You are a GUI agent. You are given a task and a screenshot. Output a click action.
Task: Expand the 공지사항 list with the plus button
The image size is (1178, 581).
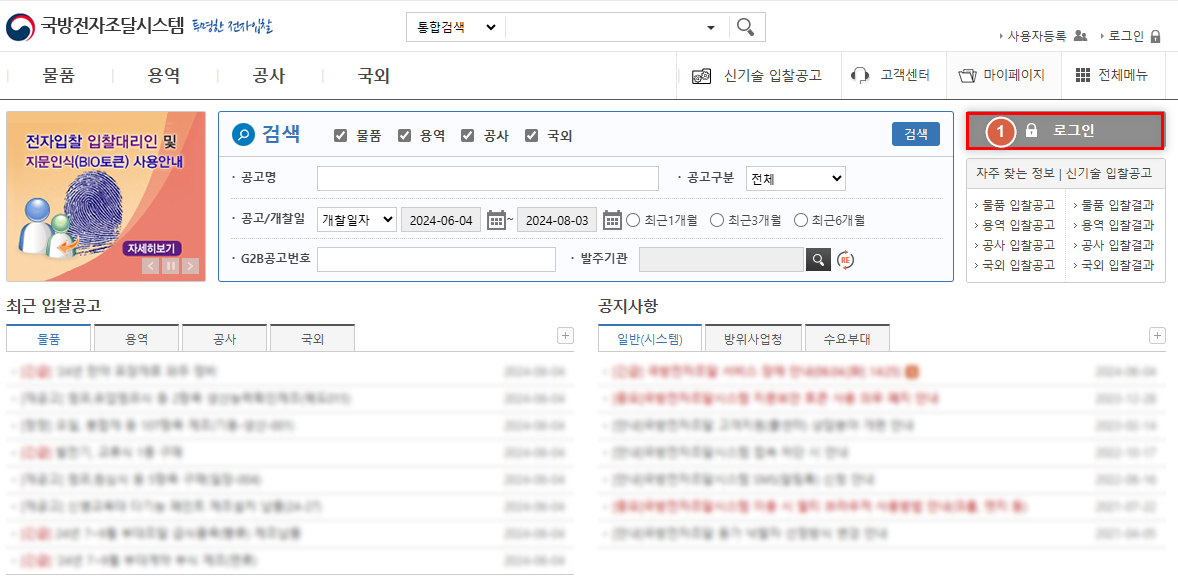(1155, 335)
